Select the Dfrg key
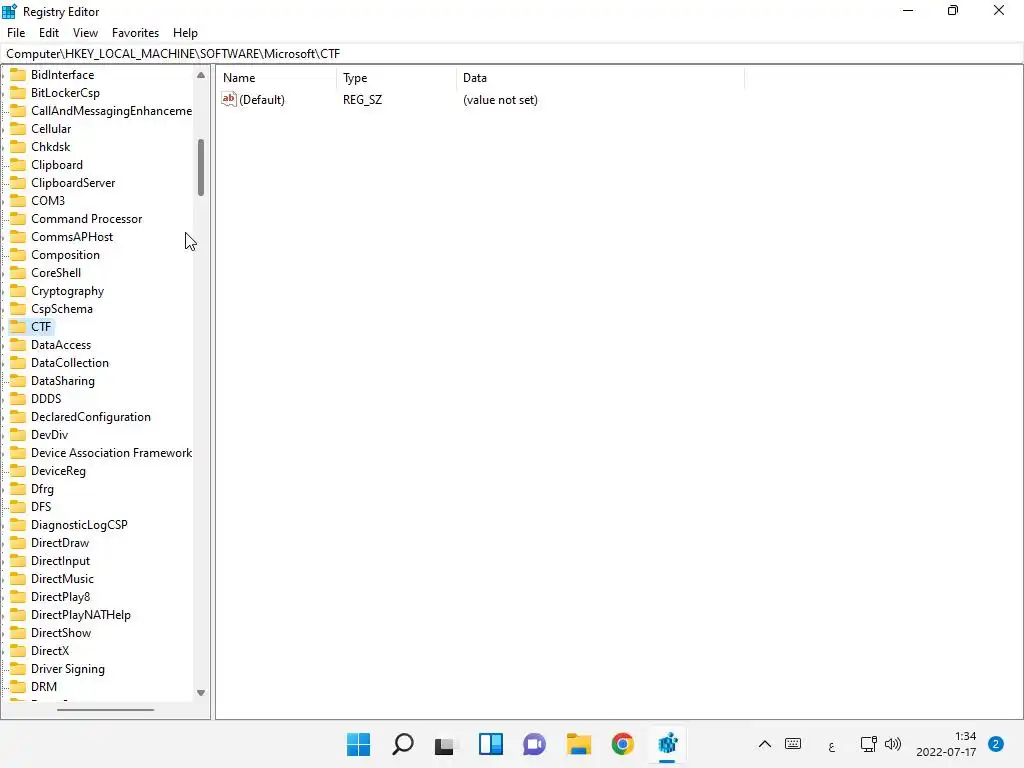 [x=42, y=488]
